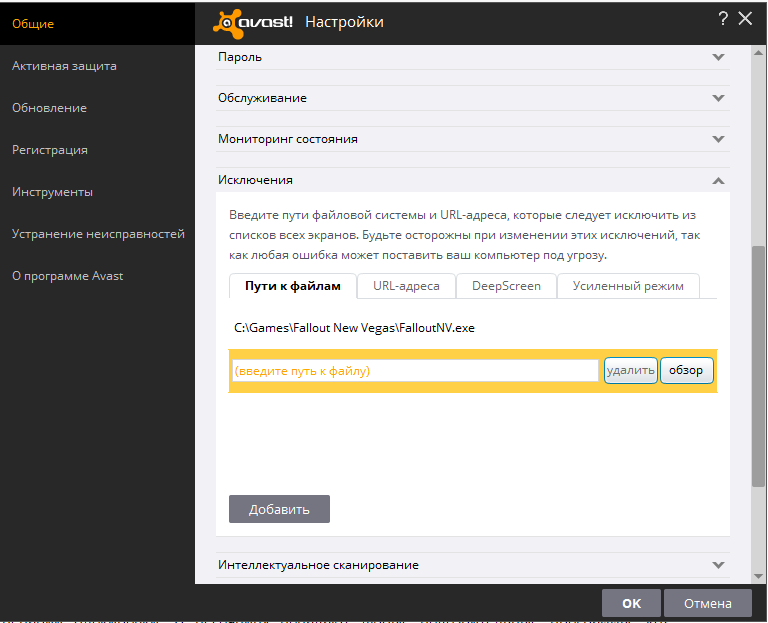Click the file path input field
This screenshot has height=623, width=768.
point(414,371)
